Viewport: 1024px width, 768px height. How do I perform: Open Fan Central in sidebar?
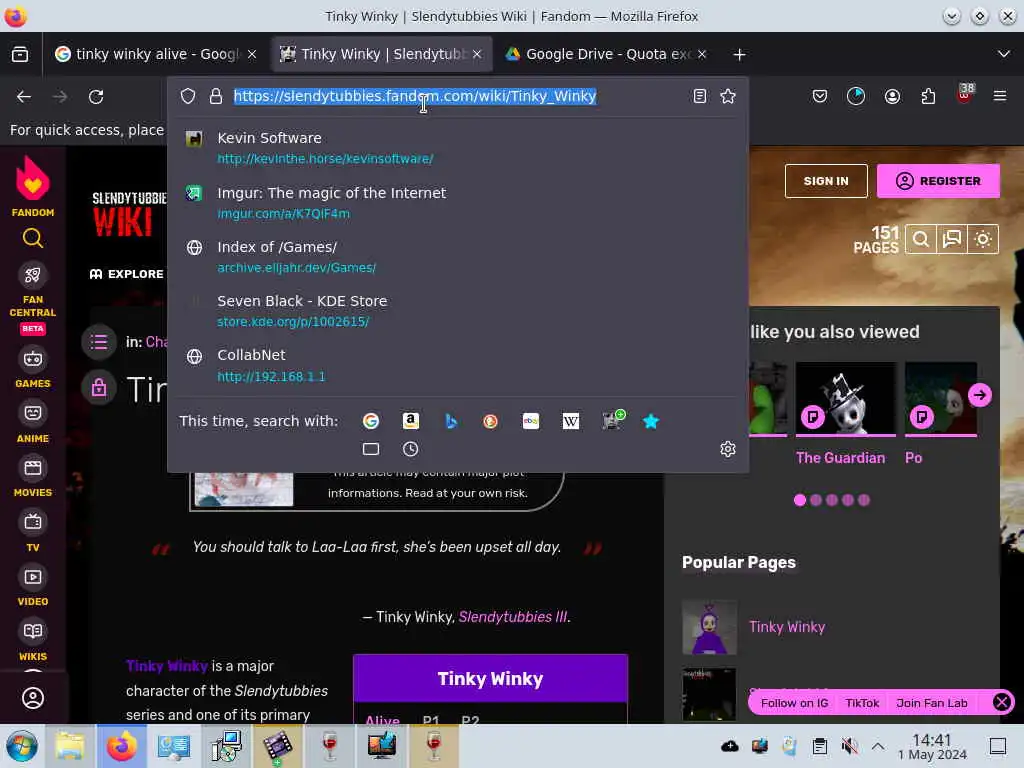click(33, 298)
